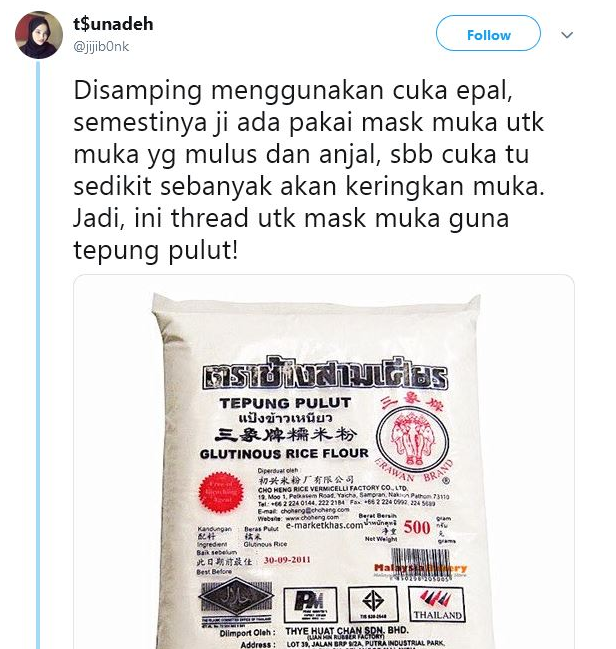Open the glutinous rice flour package photo
The width and height of the screenshot is (616, 649).
coord(324,462)
